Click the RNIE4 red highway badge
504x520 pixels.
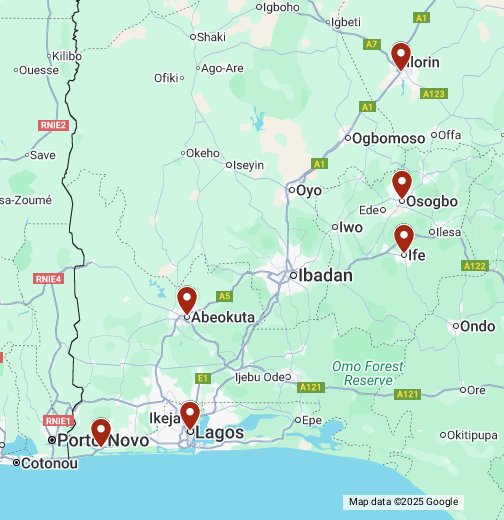[x=49, y=279]
